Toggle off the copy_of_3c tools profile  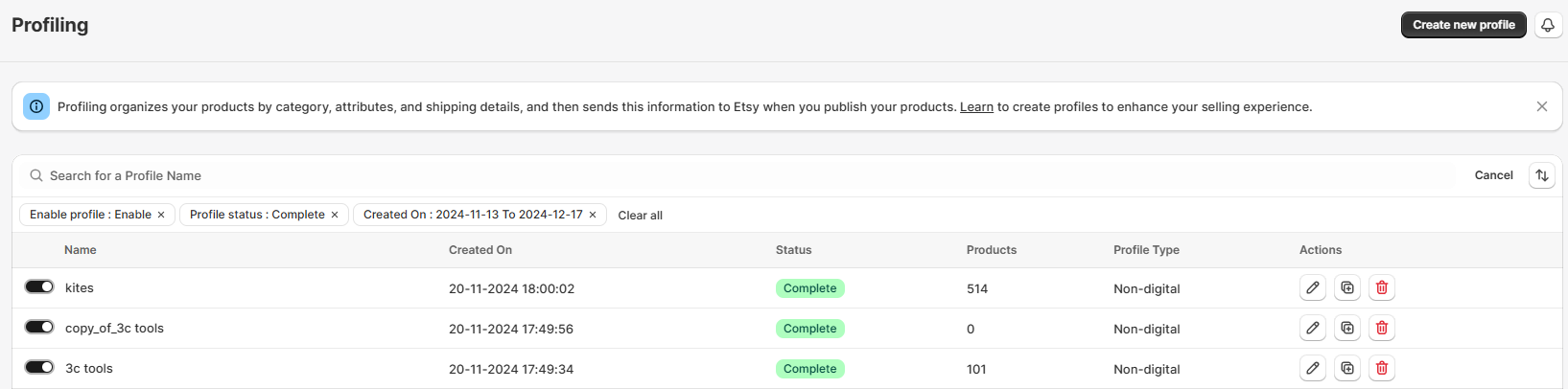39,327
